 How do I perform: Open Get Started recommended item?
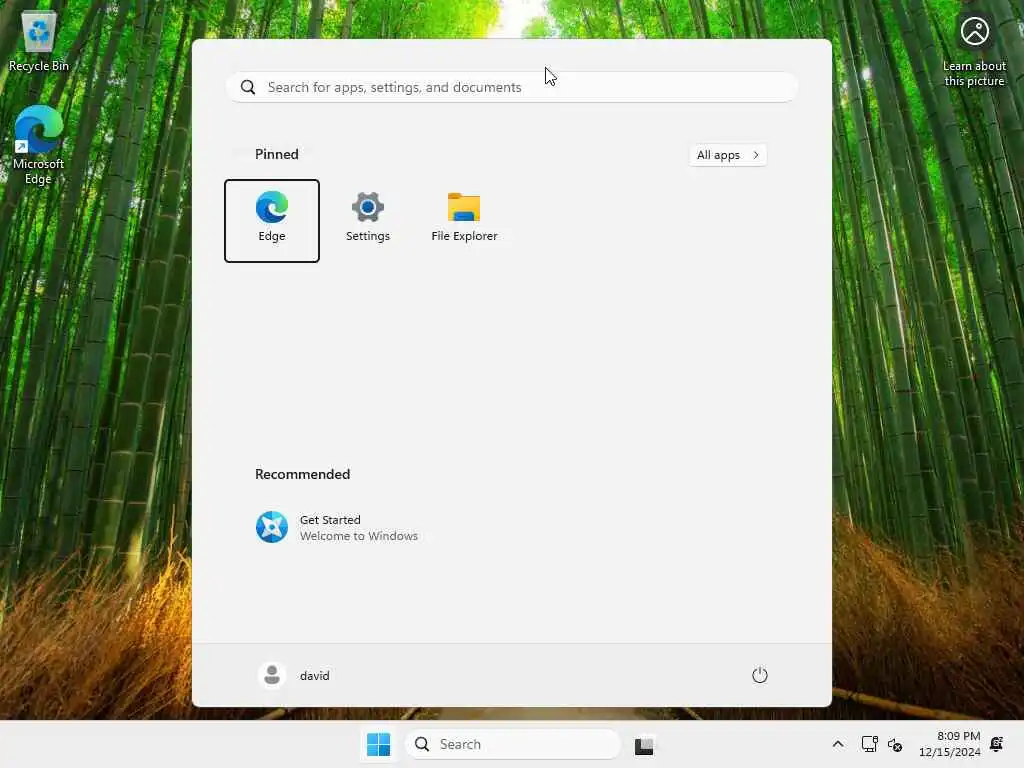[336, 528]
